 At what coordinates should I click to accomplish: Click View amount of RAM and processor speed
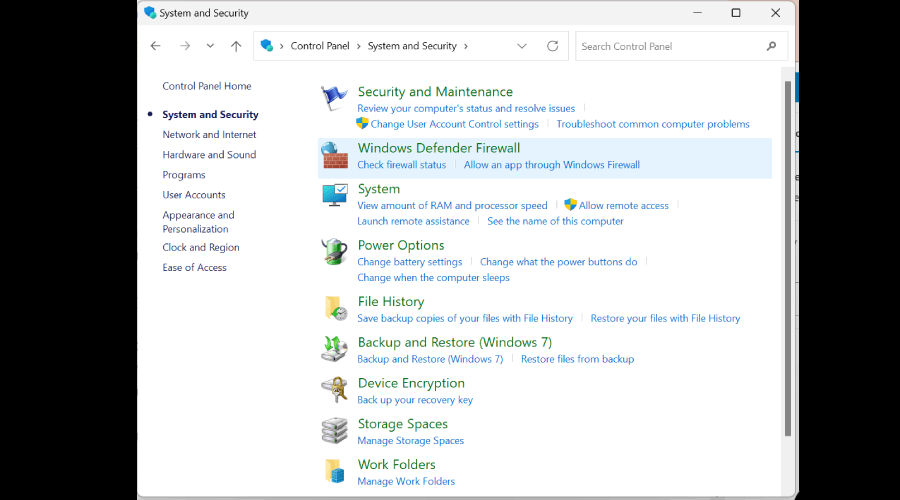point(452,206)
